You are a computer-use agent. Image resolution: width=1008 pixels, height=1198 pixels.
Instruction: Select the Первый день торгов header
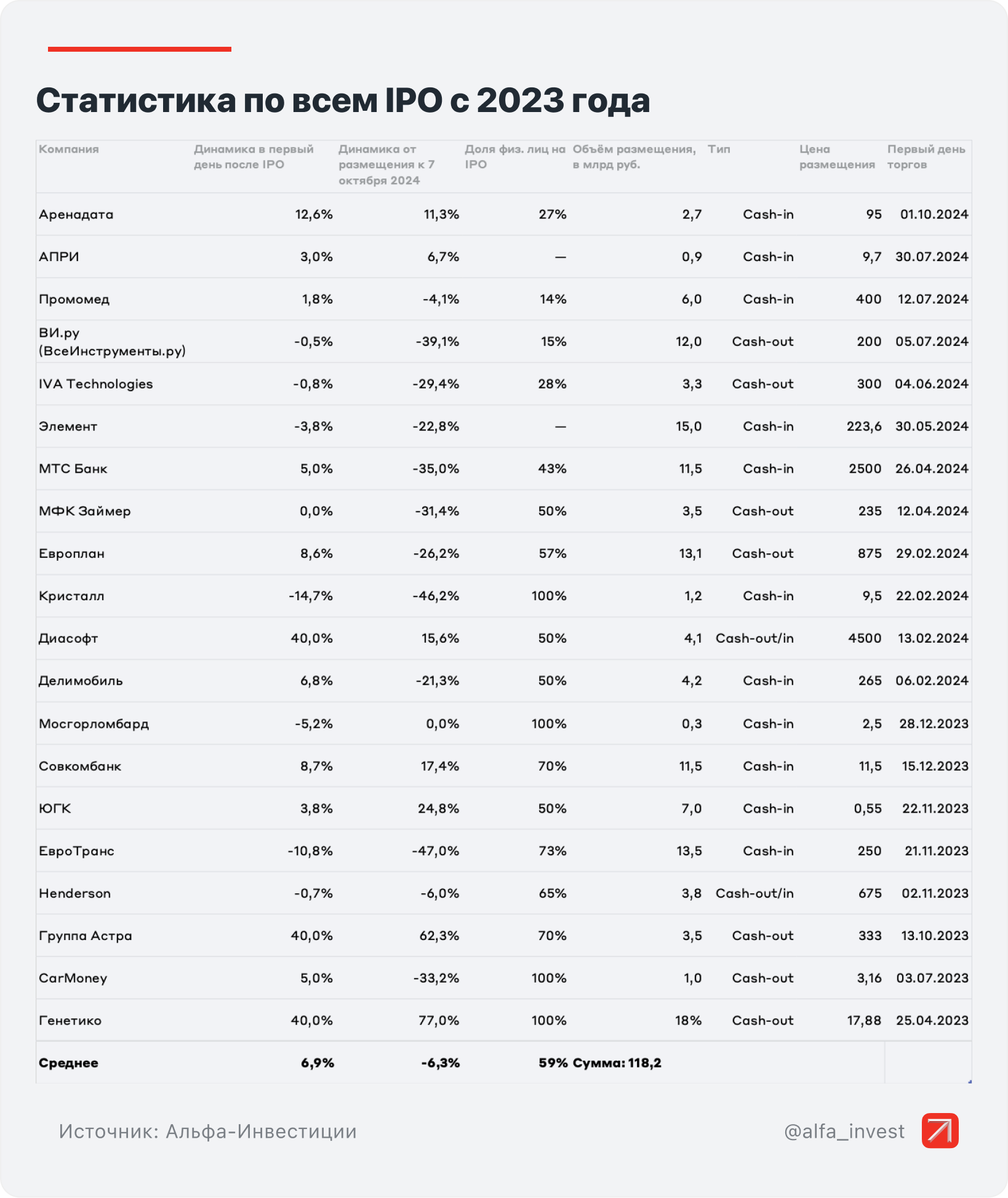click(926, 157)
